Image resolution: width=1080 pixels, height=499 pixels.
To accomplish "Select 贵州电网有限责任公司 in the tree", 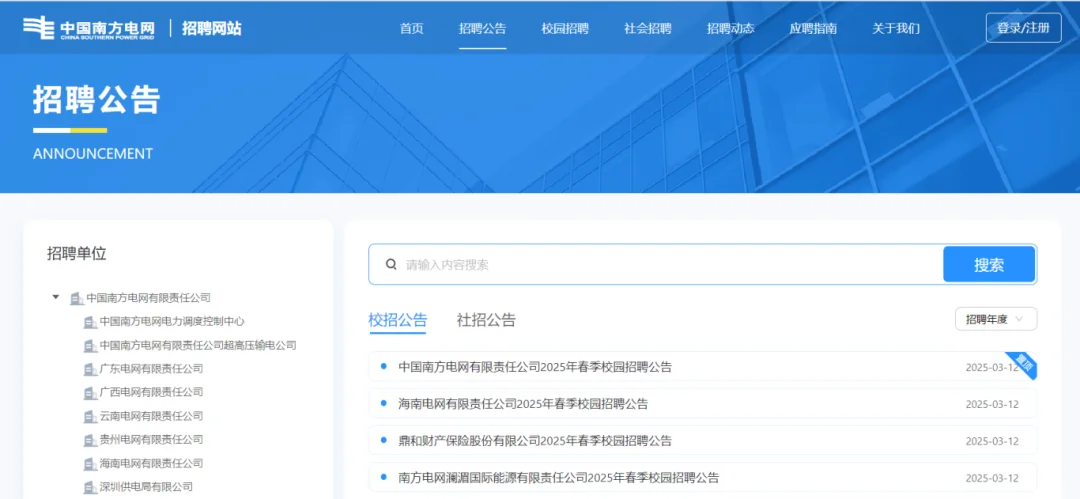I will pyautogui.click(x=152, y=440).
